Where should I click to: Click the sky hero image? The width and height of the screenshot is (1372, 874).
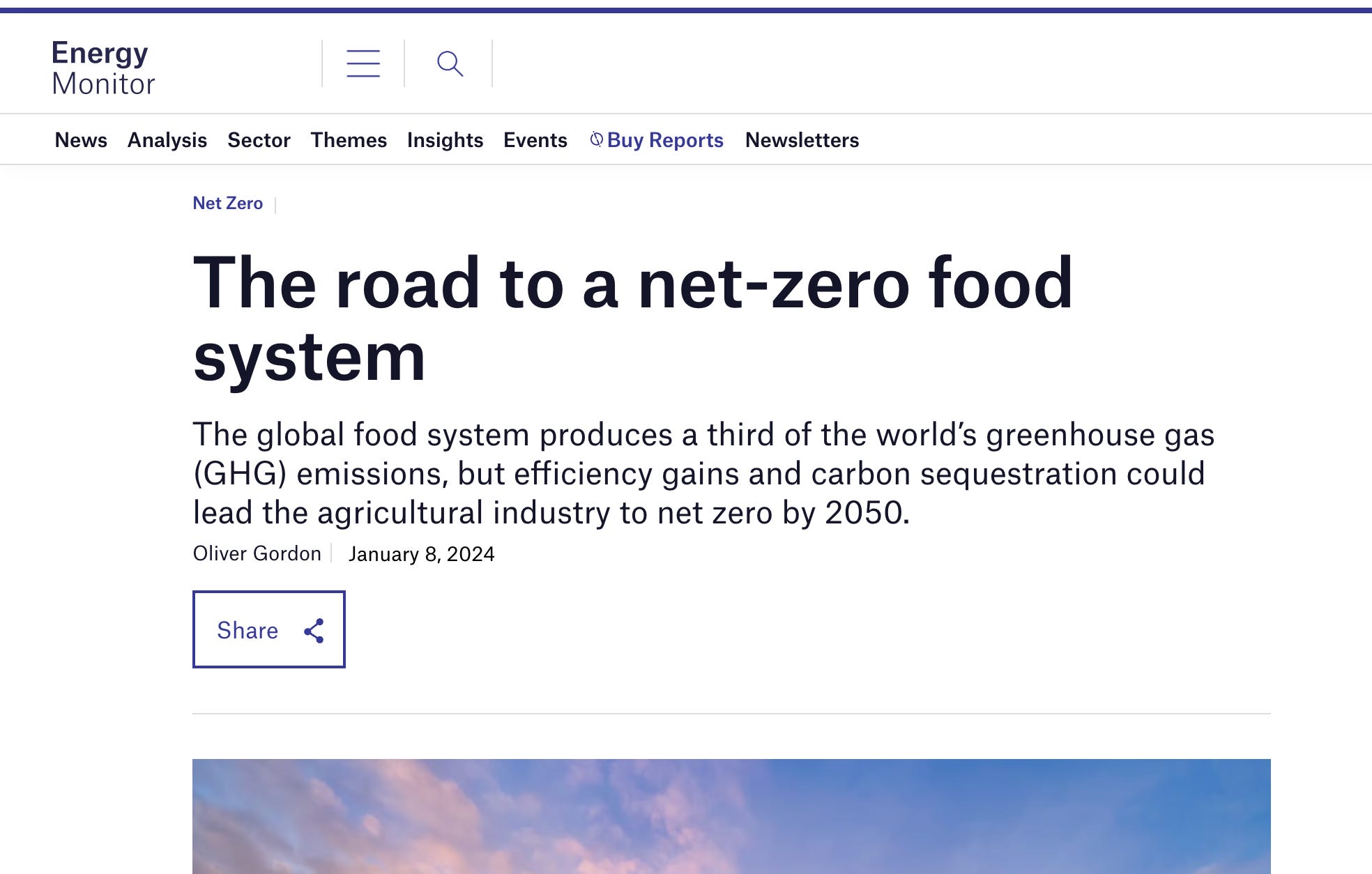coord(731,816)
